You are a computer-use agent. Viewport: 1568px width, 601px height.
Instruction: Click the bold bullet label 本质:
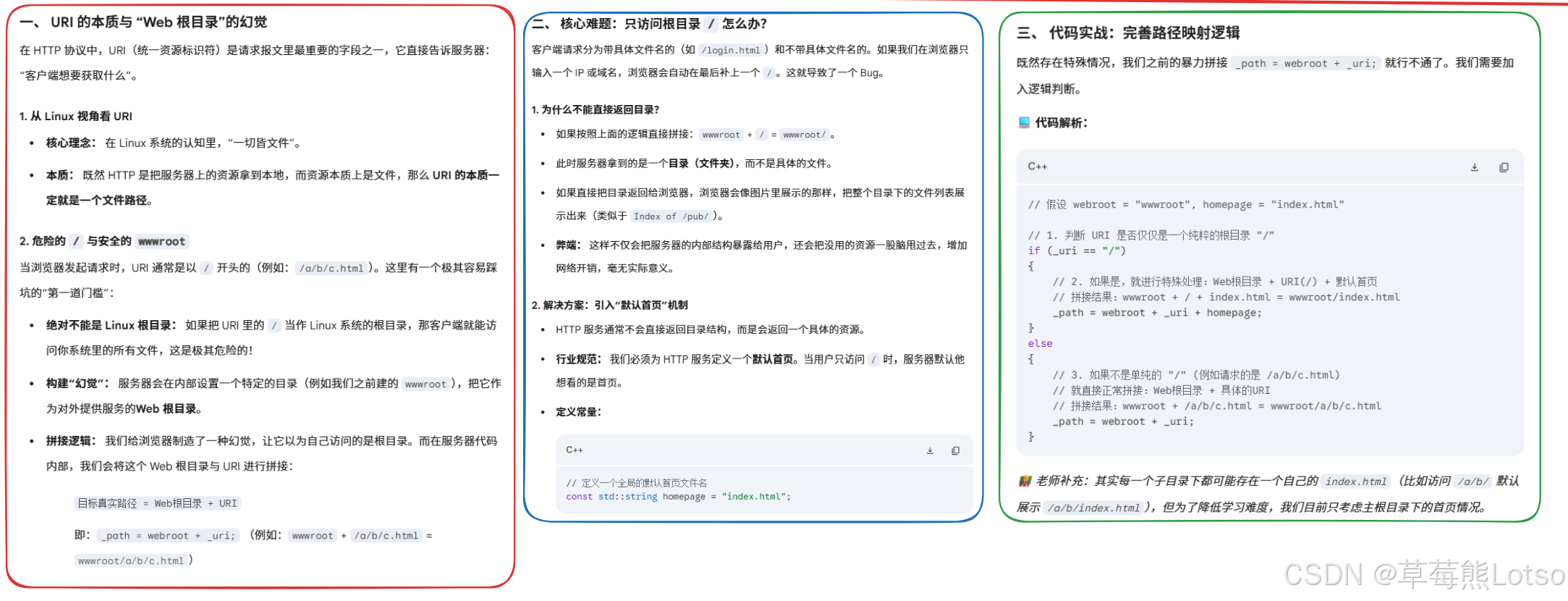(x=60, y=175)
